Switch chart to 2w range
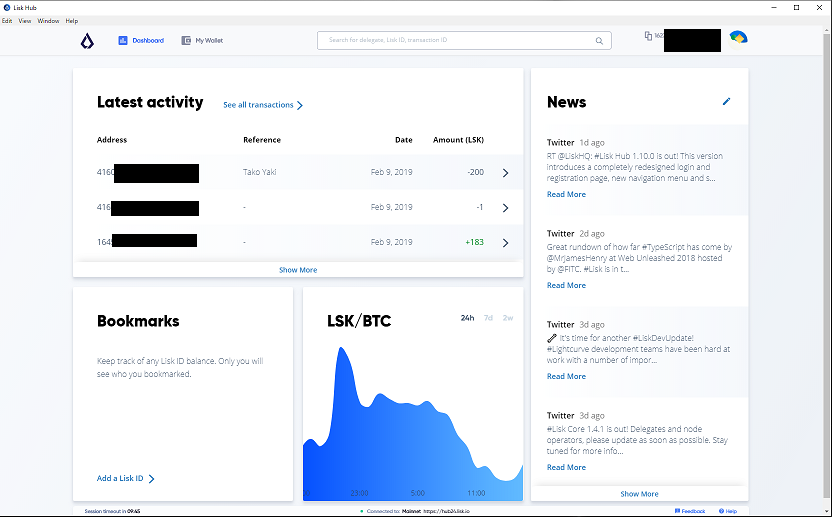Viewport: 832px width, 517px height. [x=508, y=318]
